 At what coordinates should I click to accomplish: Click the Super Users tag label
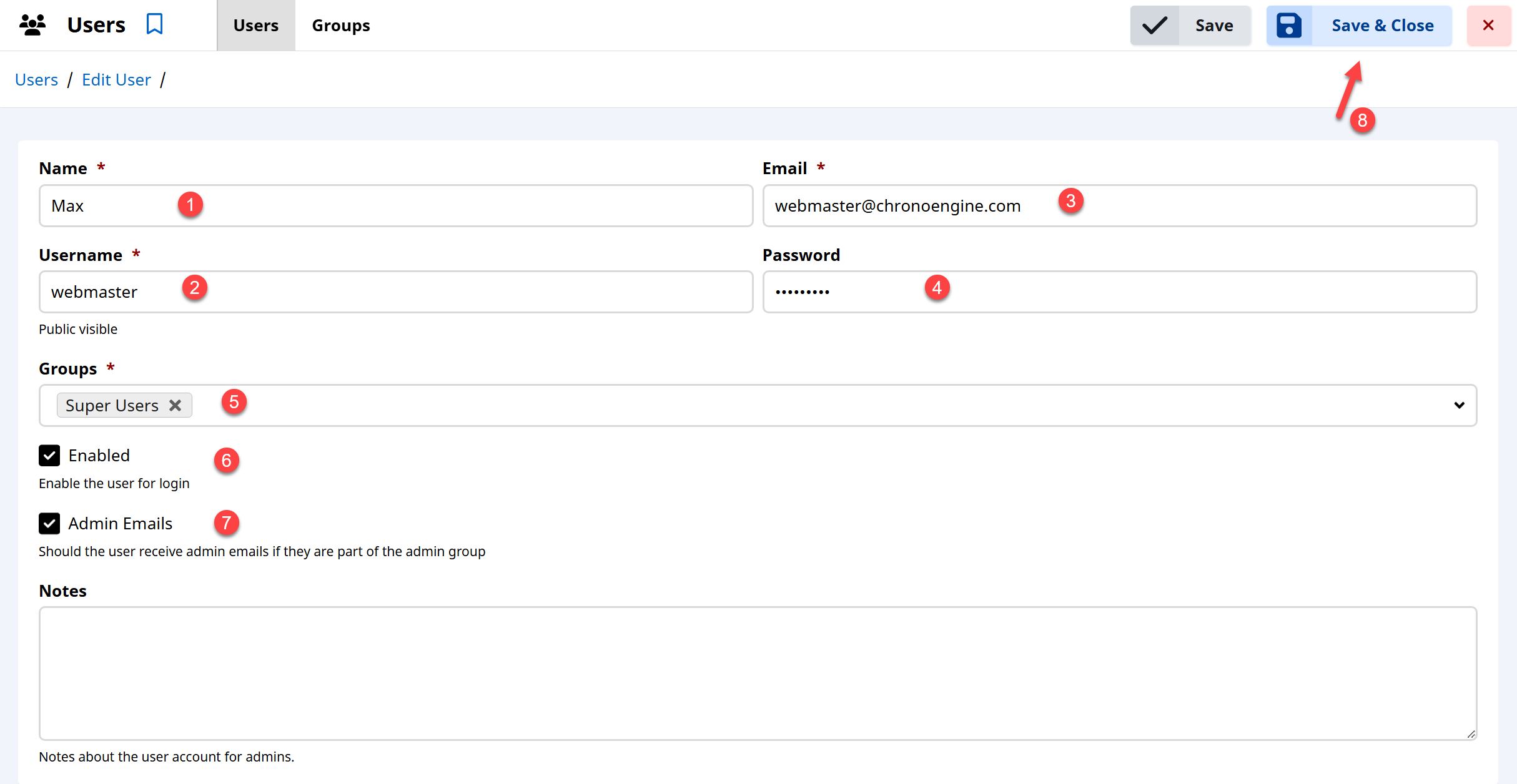tap(112, 406)
